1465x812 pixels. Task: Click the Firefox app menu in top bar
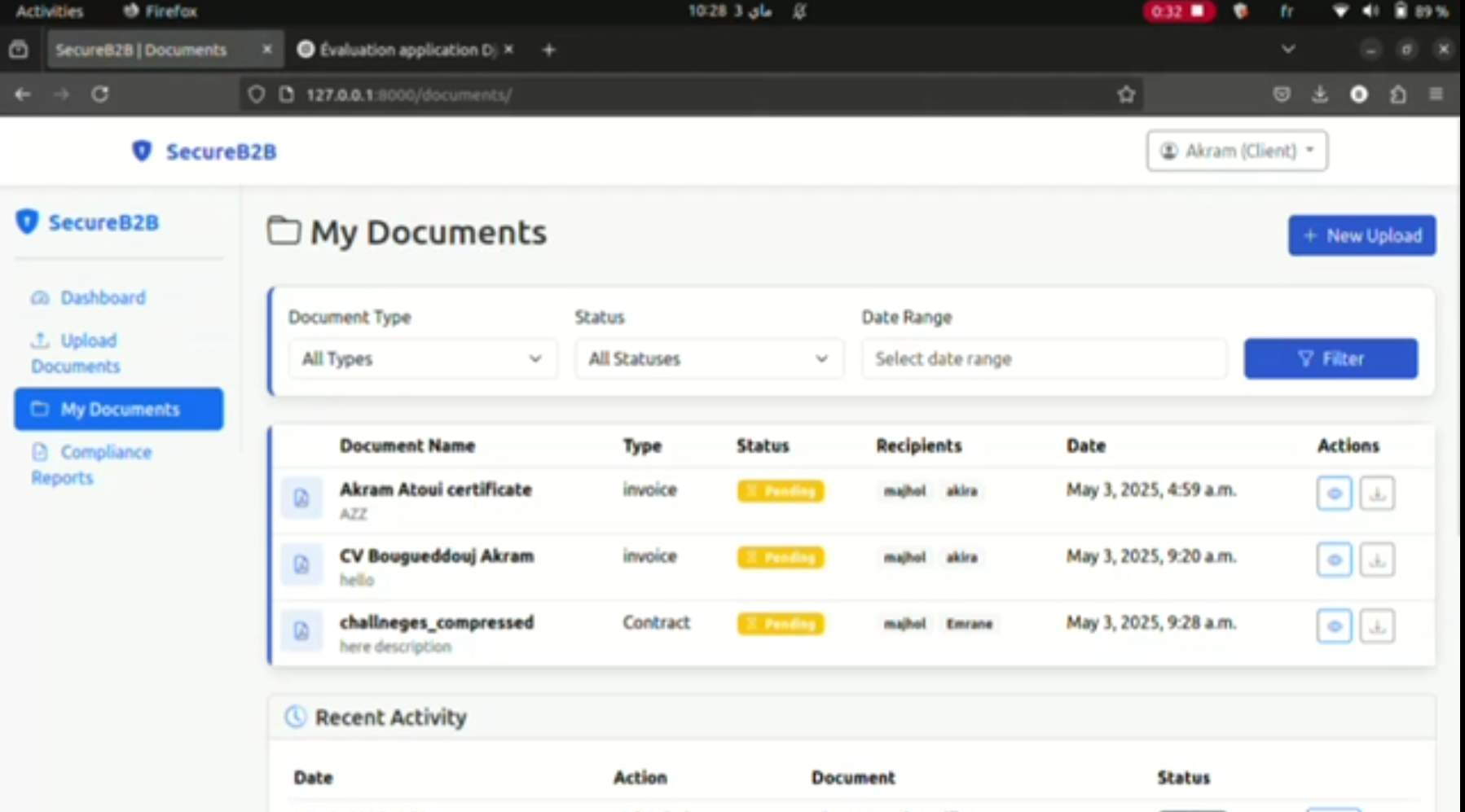[x=161, y=11]
